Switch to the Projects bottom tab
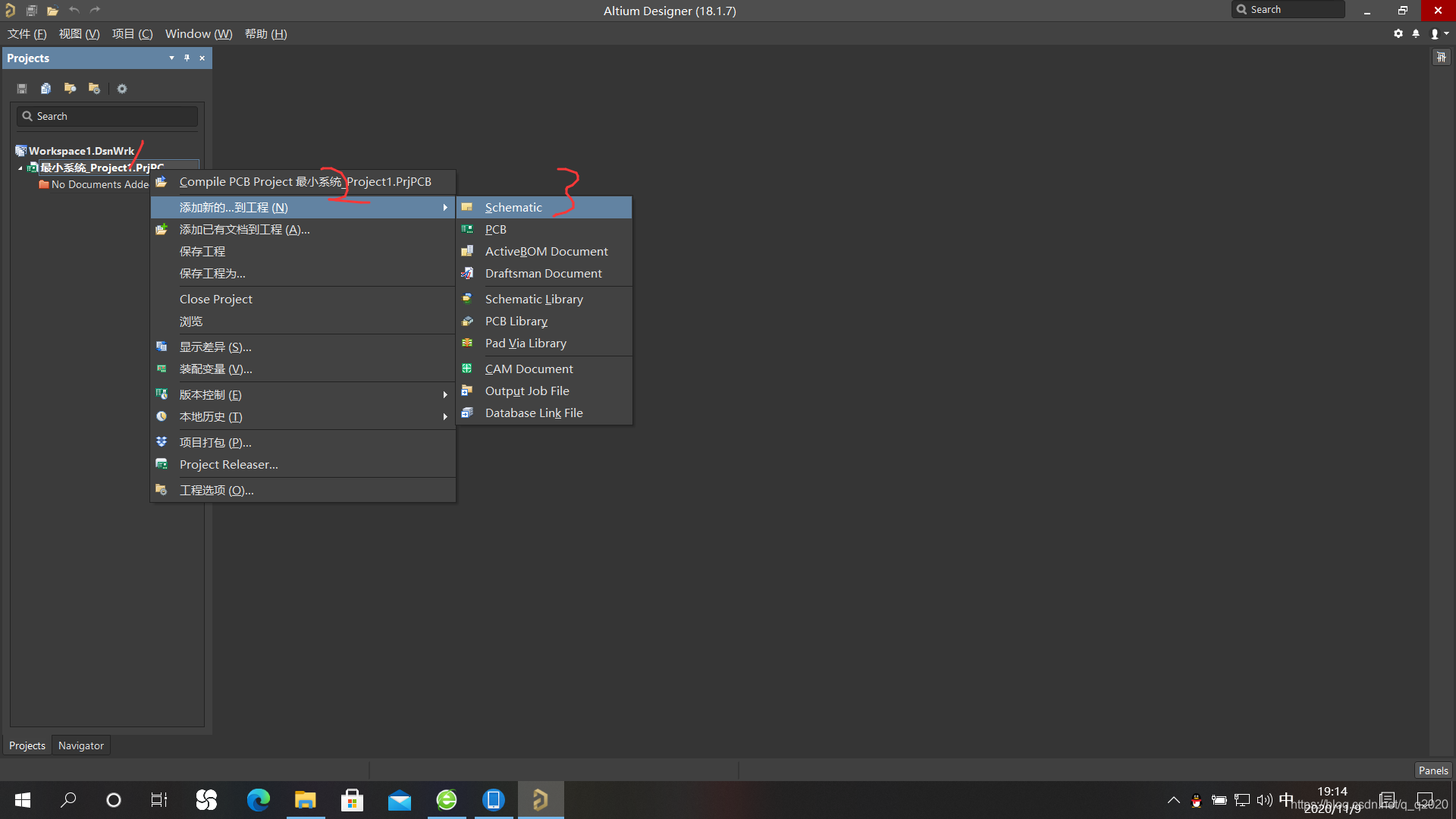The width and height of the screenshot is (1456, 819). [x=27, y=746]
